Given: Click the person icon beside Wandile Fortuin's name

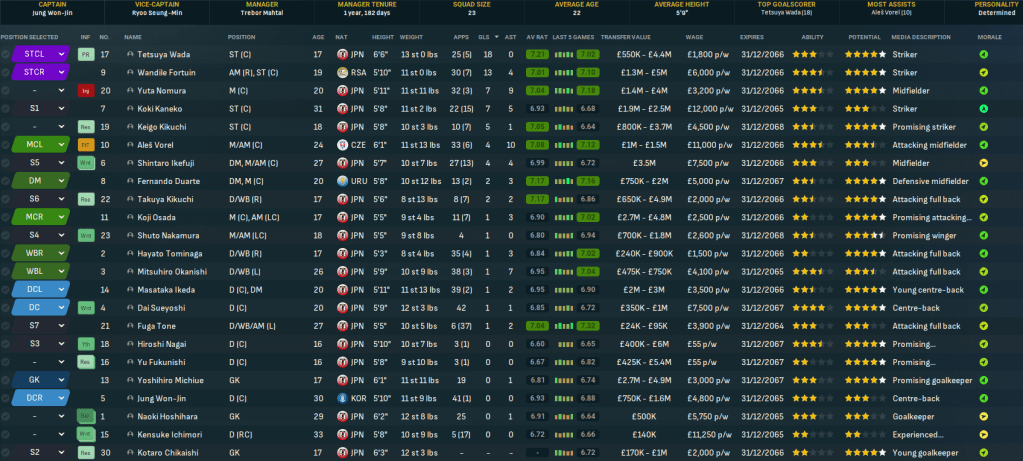Looking at the screenshot, I should pyautogui.click(x=130, y=72).
